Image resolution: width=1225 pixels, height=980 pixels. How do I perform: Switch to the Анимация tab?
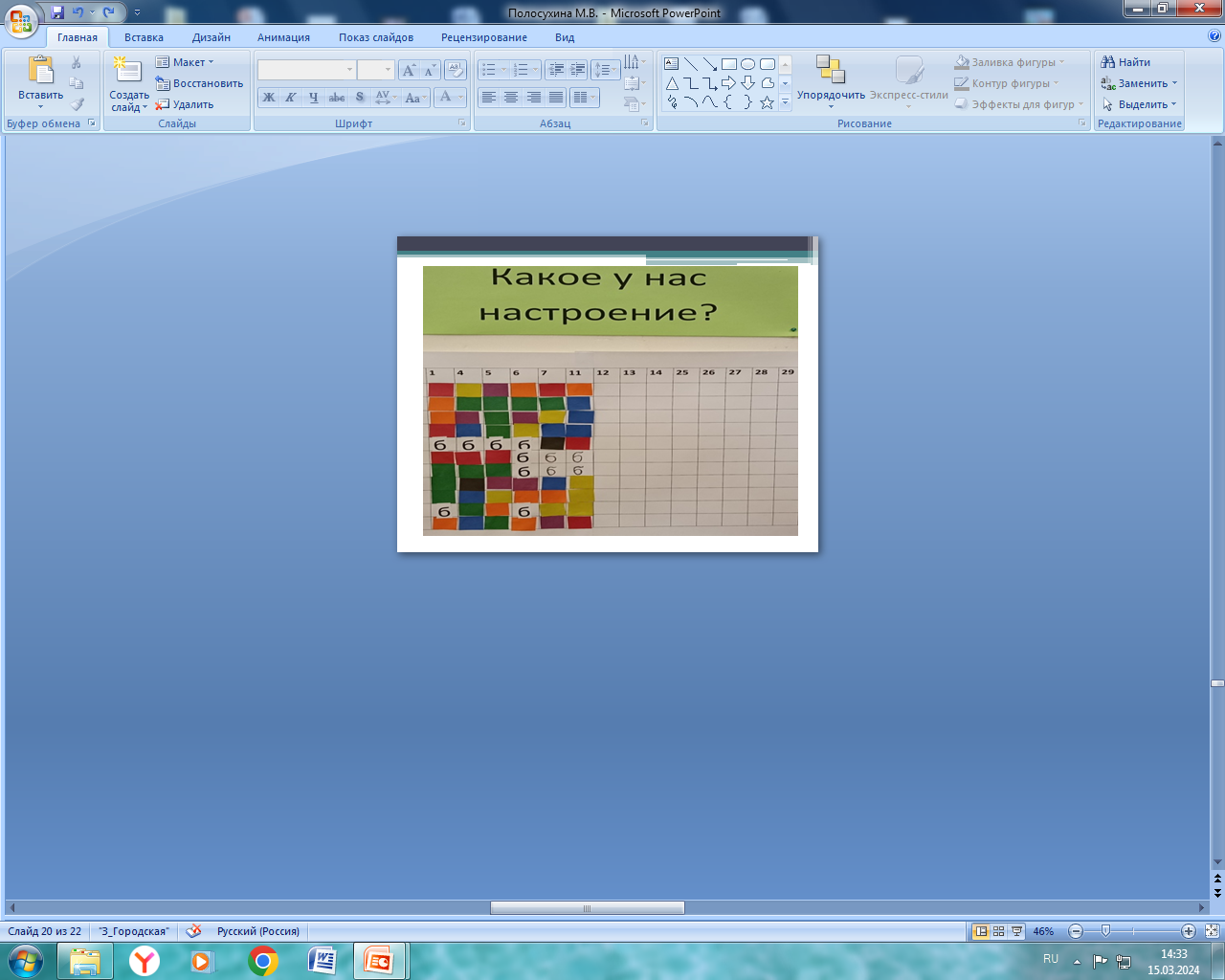click(x=283, y=37)
